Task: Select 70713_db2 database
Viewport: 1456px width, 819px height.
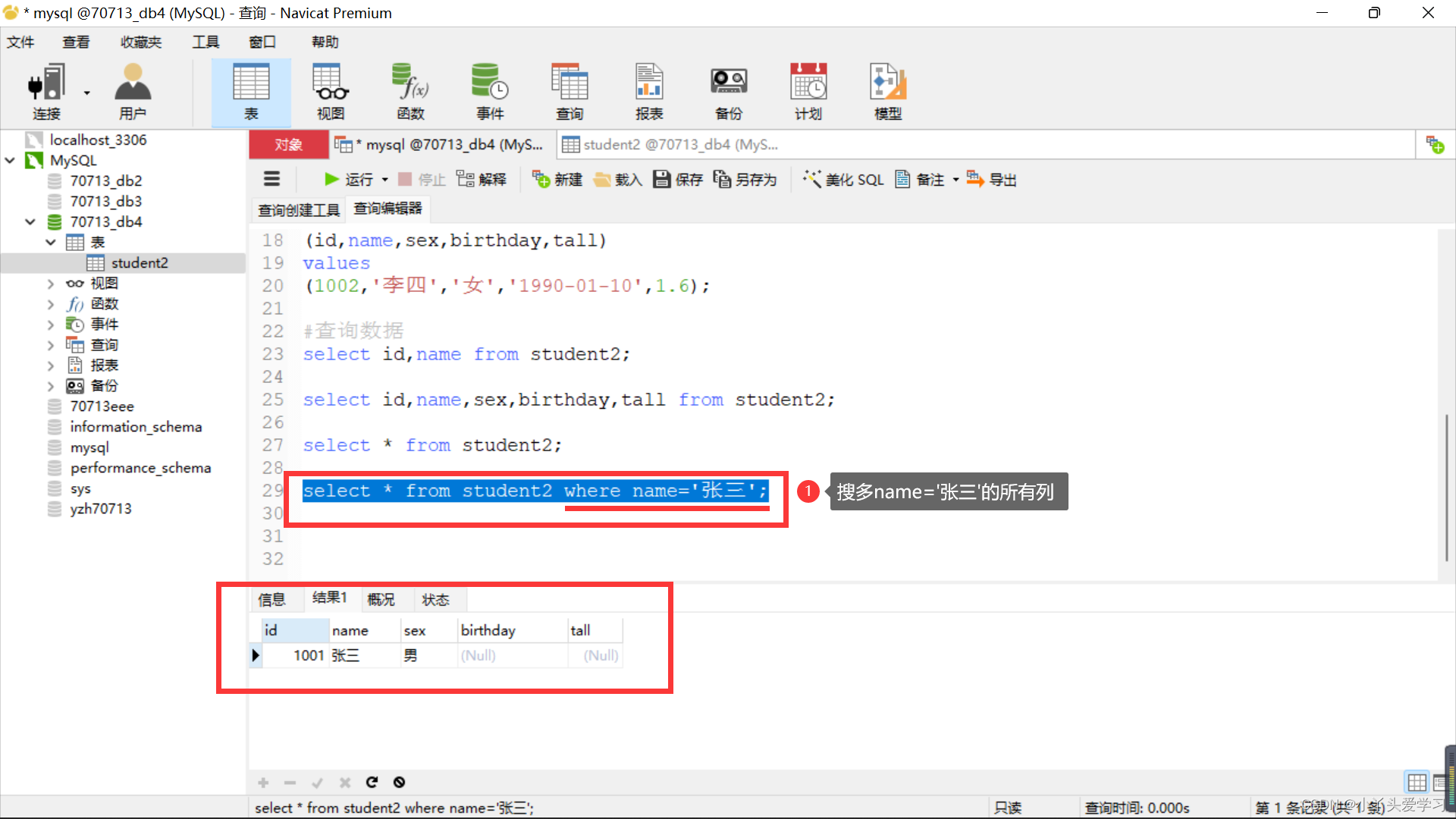Action: [x=106, y=180]
